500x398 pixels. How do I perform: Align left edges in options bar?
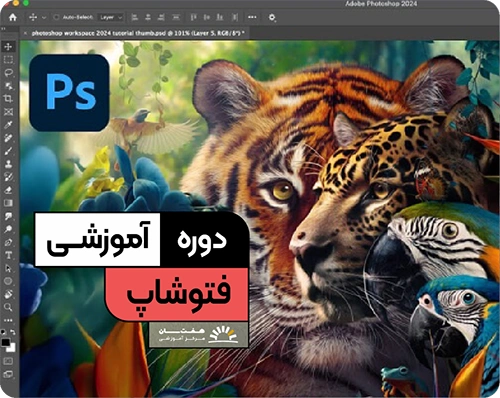[x=135, y=17]
